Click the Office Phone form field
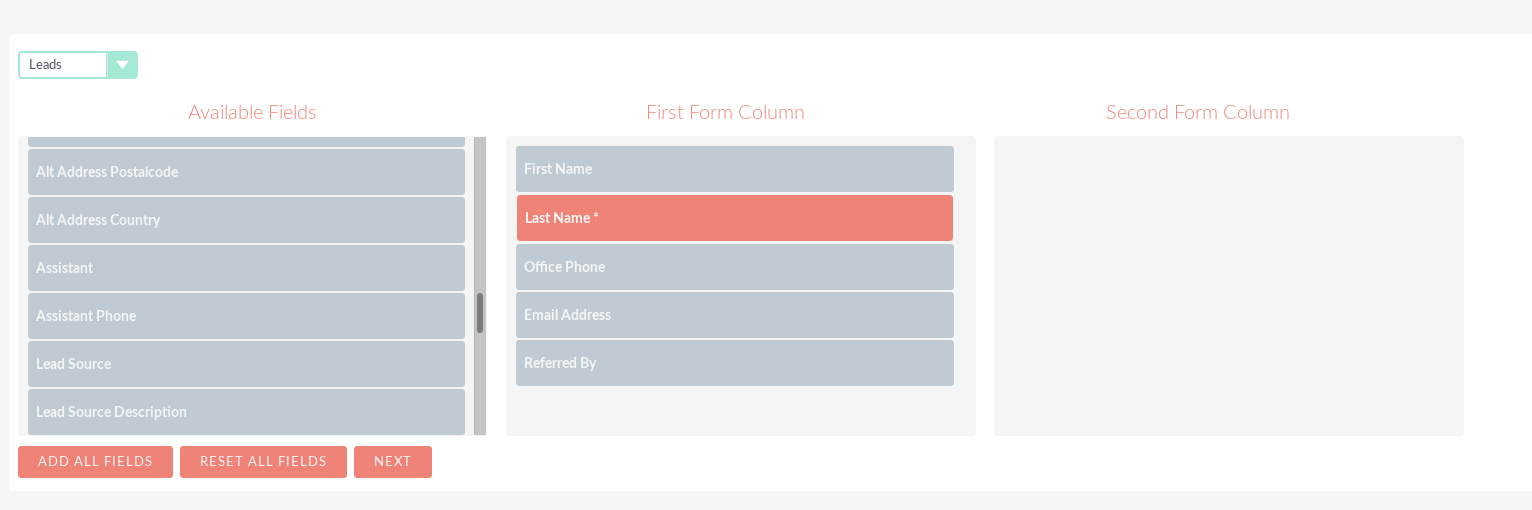 735,267
